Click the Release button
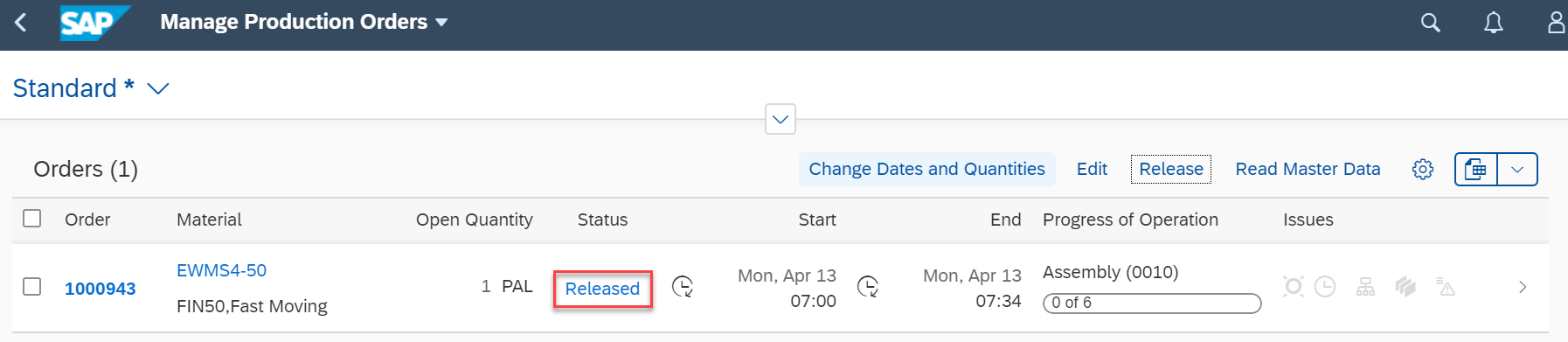Image resolution: width=1568 pixels, height=342 pixels. coord(1171,169)
